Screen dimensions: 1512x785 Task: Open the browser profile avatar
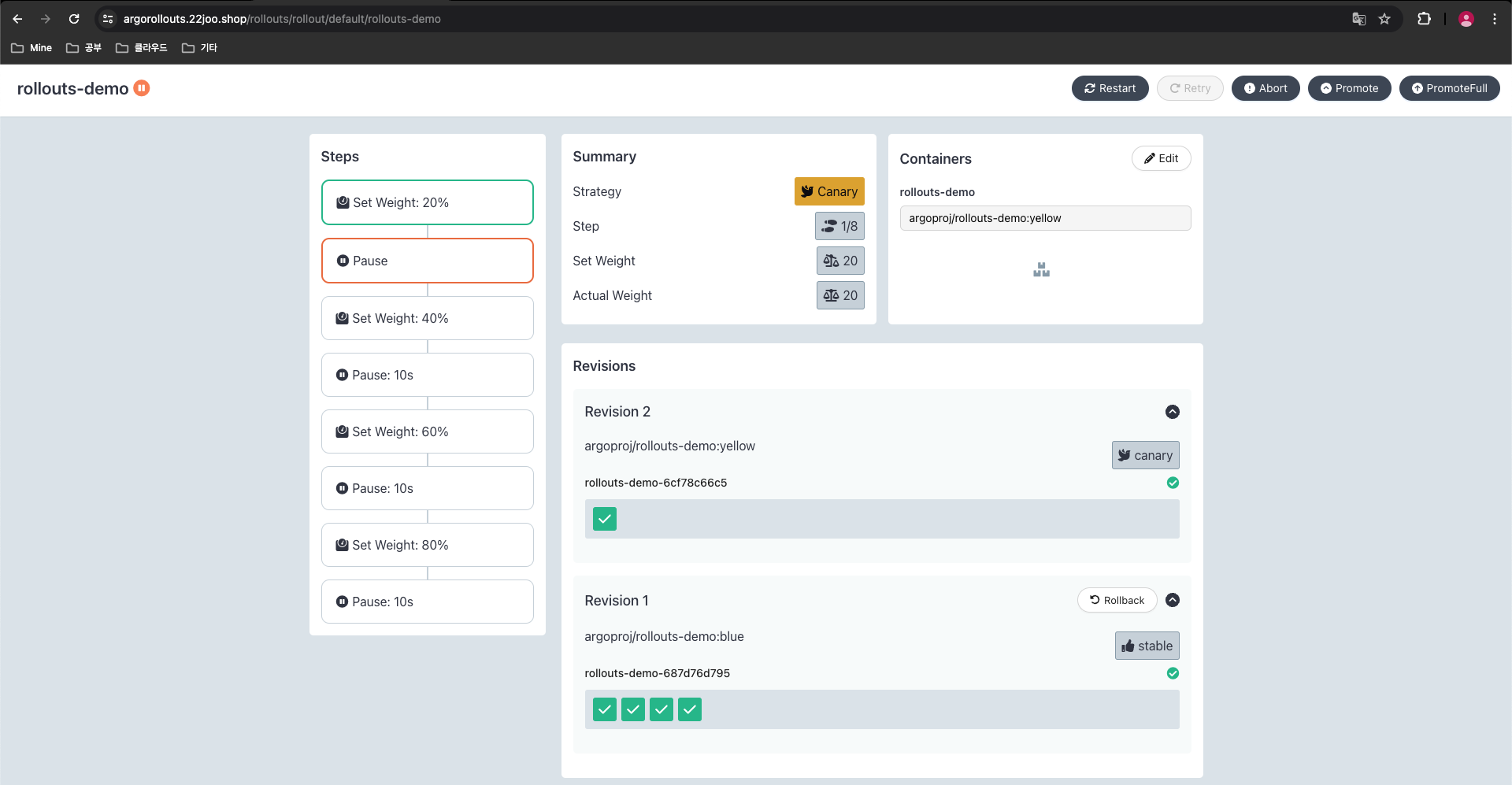point(1466,19)
